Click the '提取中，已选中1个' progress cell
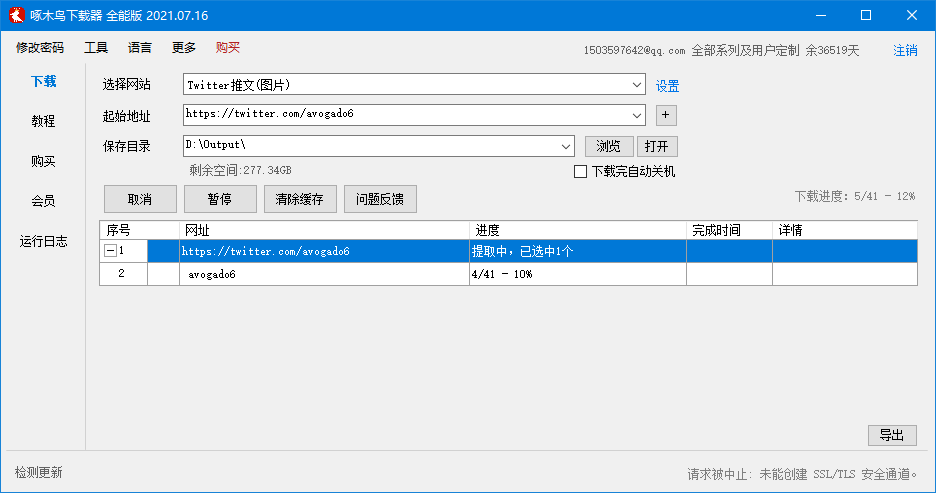The height and width of the screenshot is (493, 936). click(x=578, y=251)
